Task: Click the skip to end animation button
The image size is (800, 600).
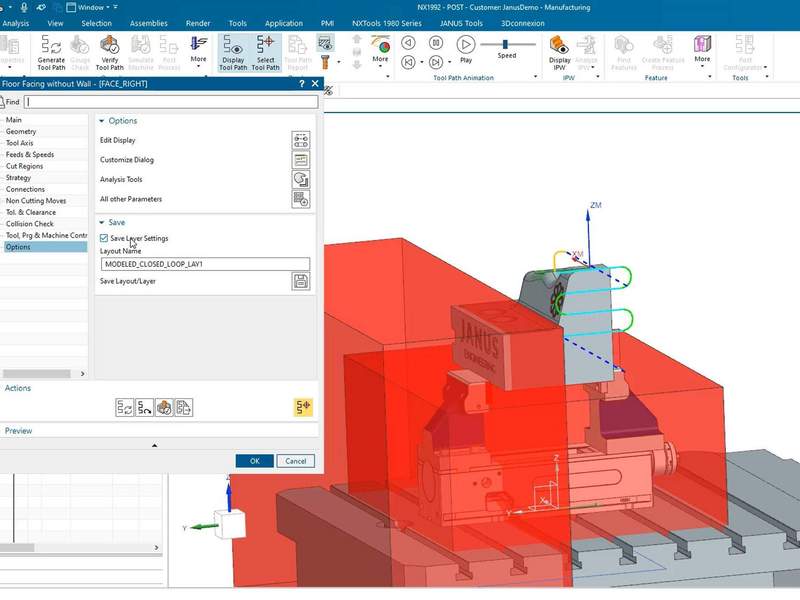Action: coord(436,62)
